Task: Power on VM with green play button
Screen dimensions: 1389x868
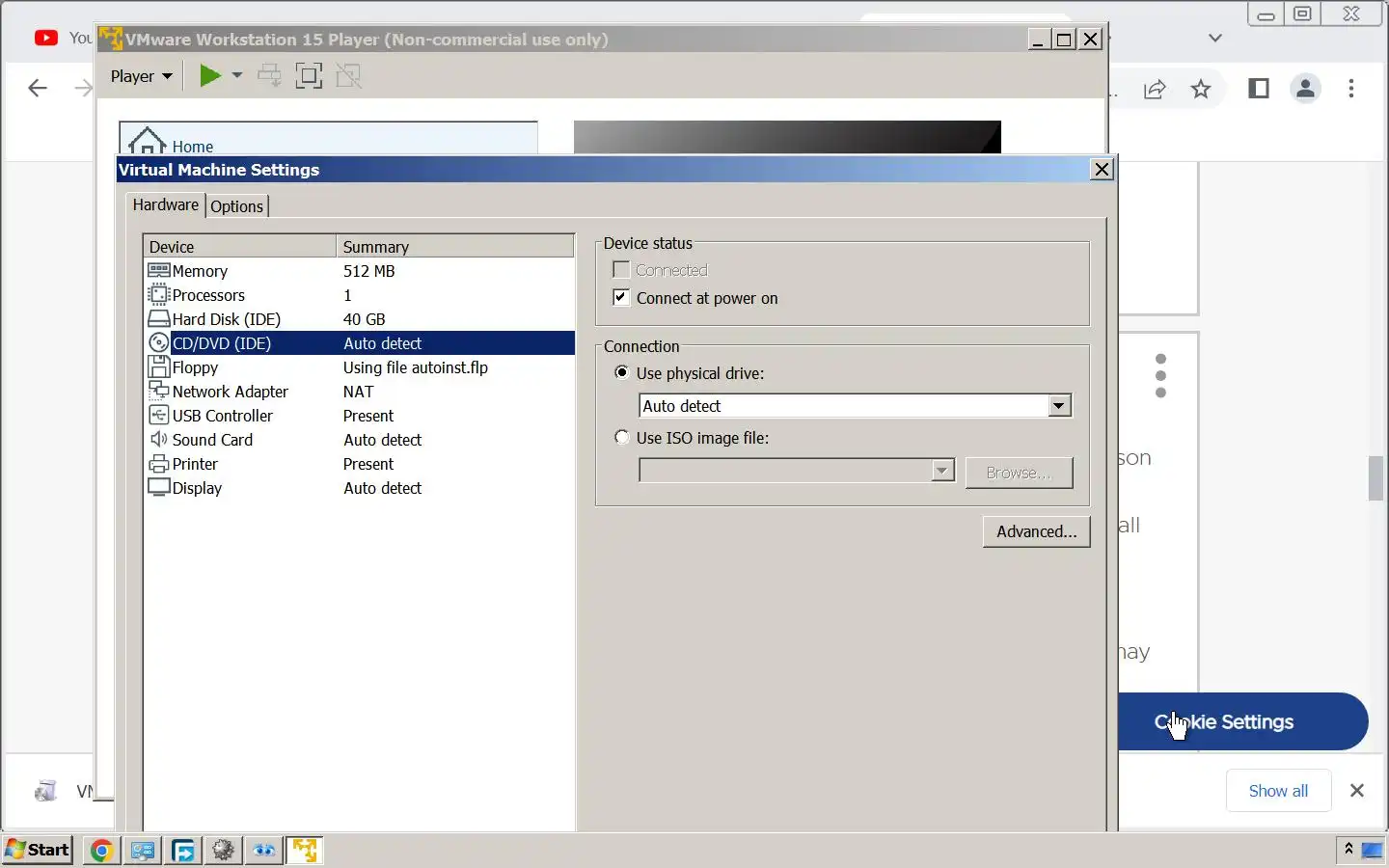Action: [209, 75]
